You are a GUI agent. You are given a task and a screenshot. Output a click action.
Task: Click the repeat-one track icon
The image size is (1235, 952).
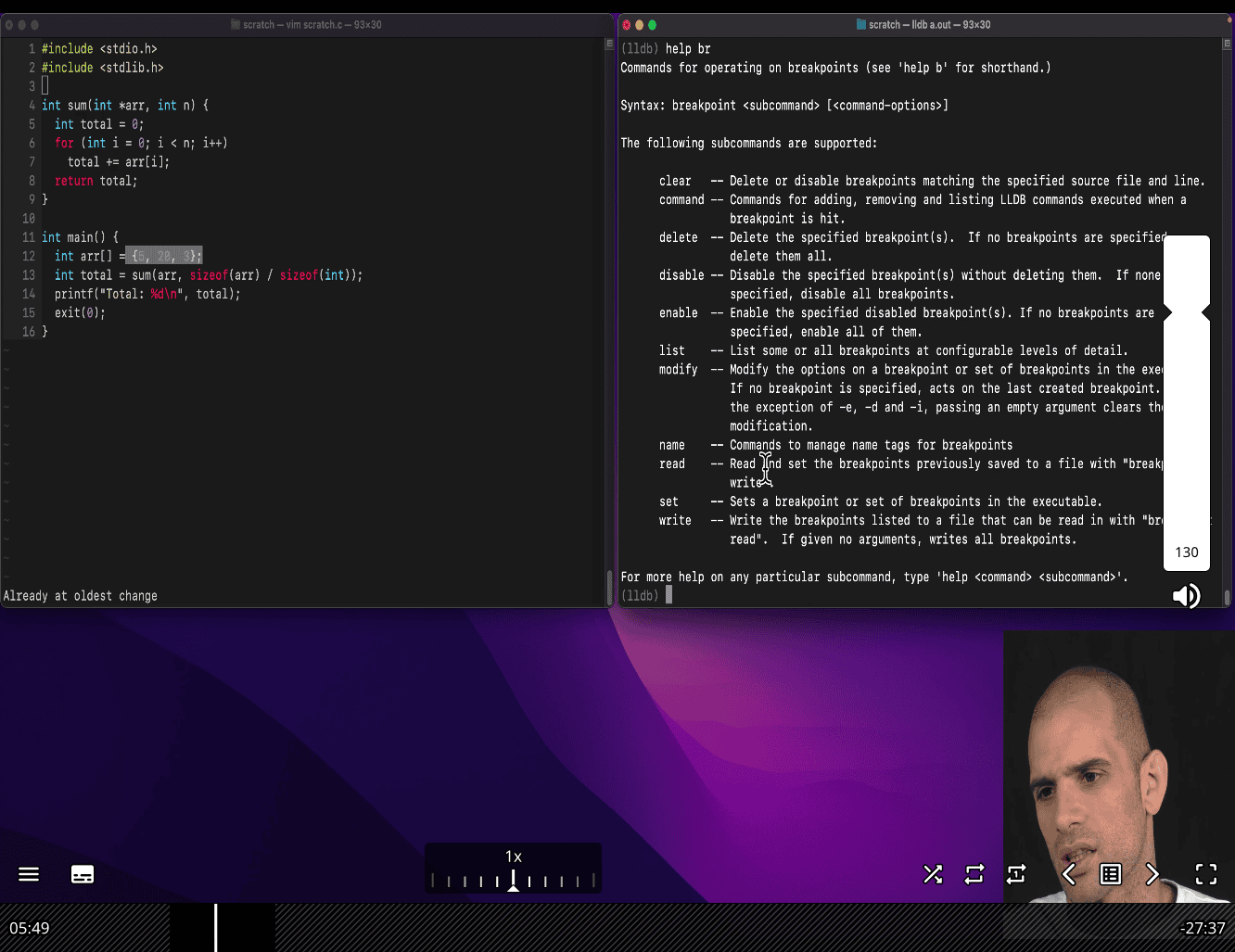click(x=1016, y=874)
